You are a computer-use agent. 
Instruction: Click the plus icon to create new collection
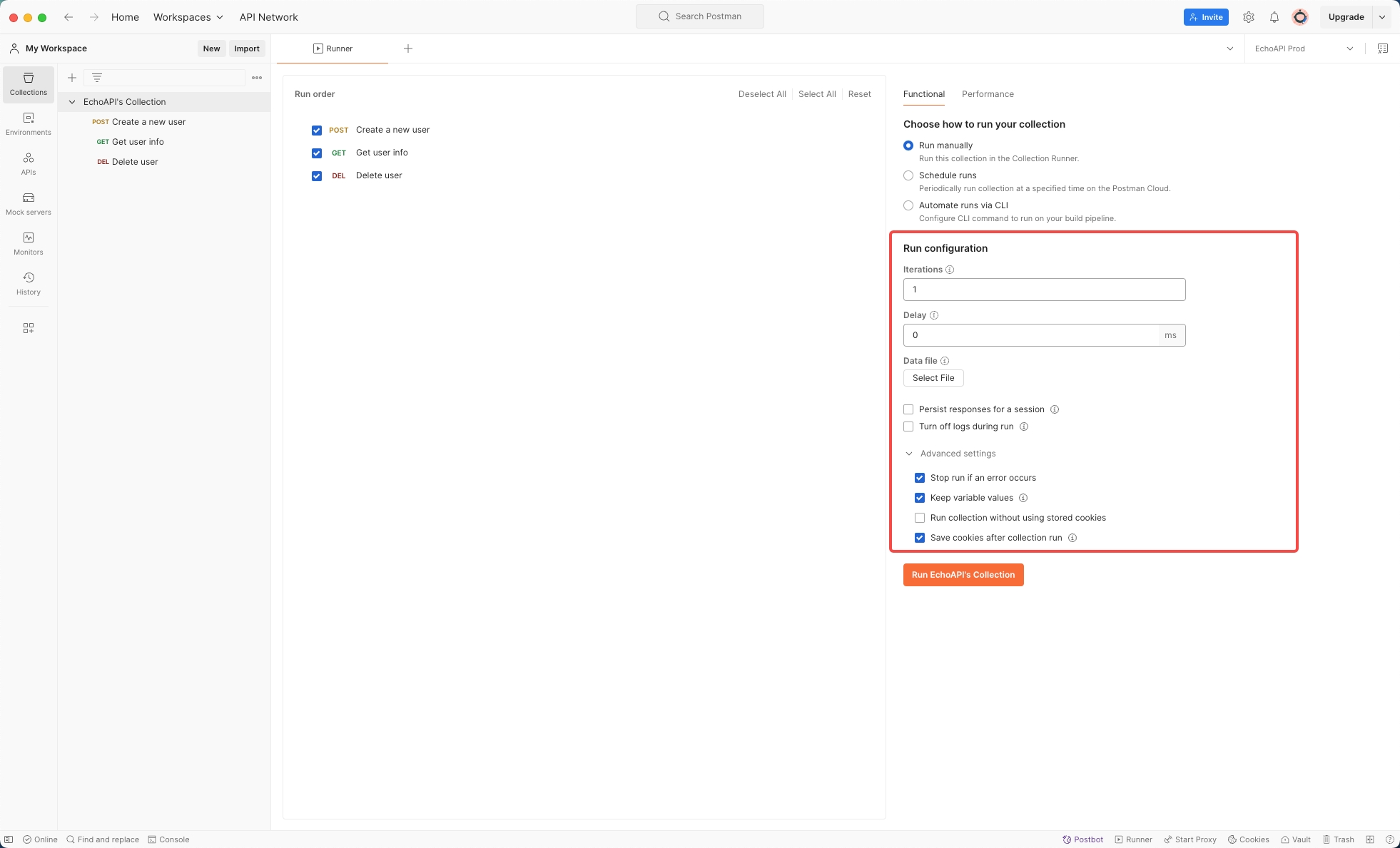(x=72, y=78)
